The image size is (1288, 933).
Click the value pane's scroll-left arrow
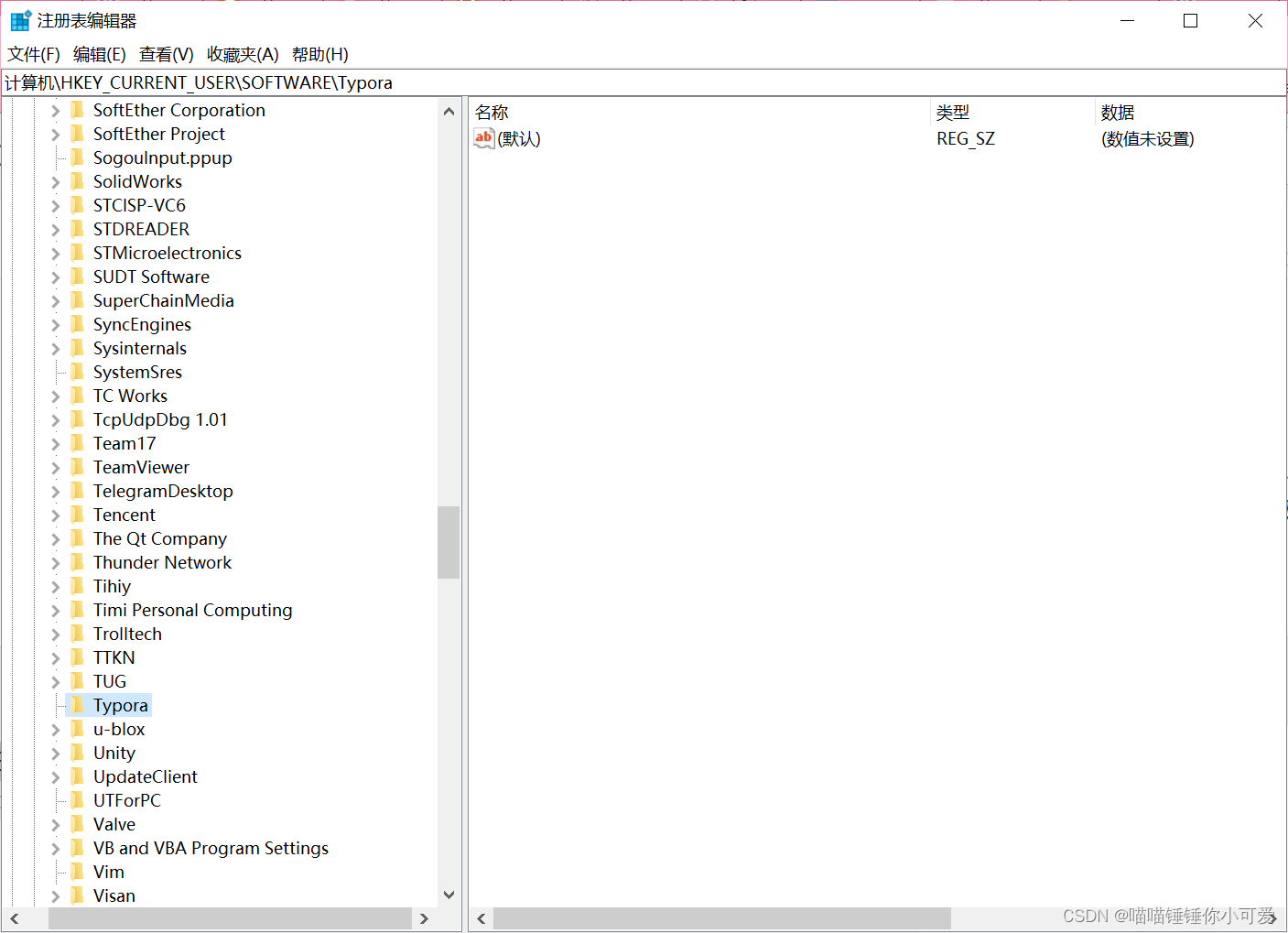[482, 918]
